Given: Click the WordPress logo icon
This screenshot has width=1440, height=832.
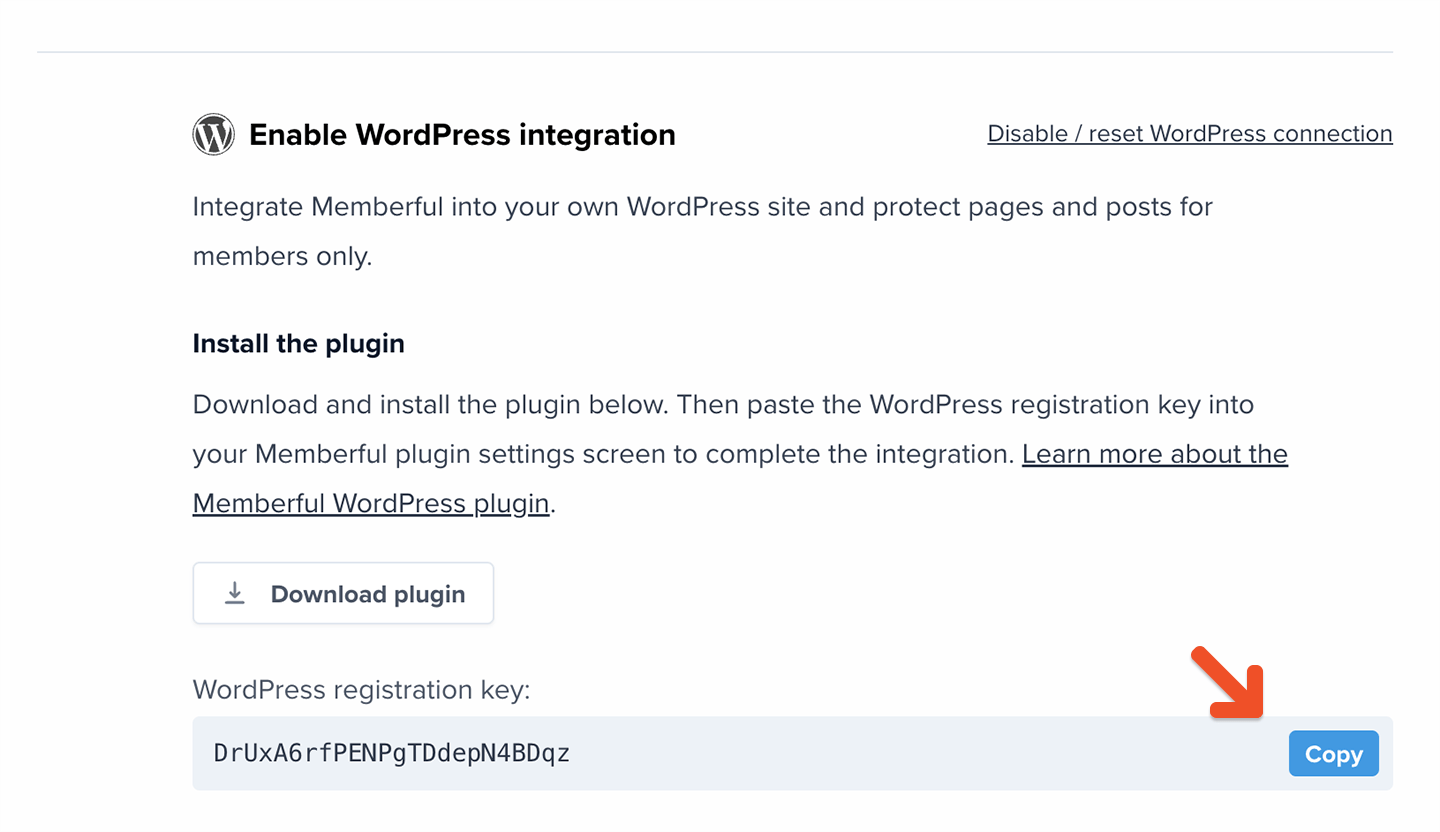Looking at the screenshot, I should 213,134.
